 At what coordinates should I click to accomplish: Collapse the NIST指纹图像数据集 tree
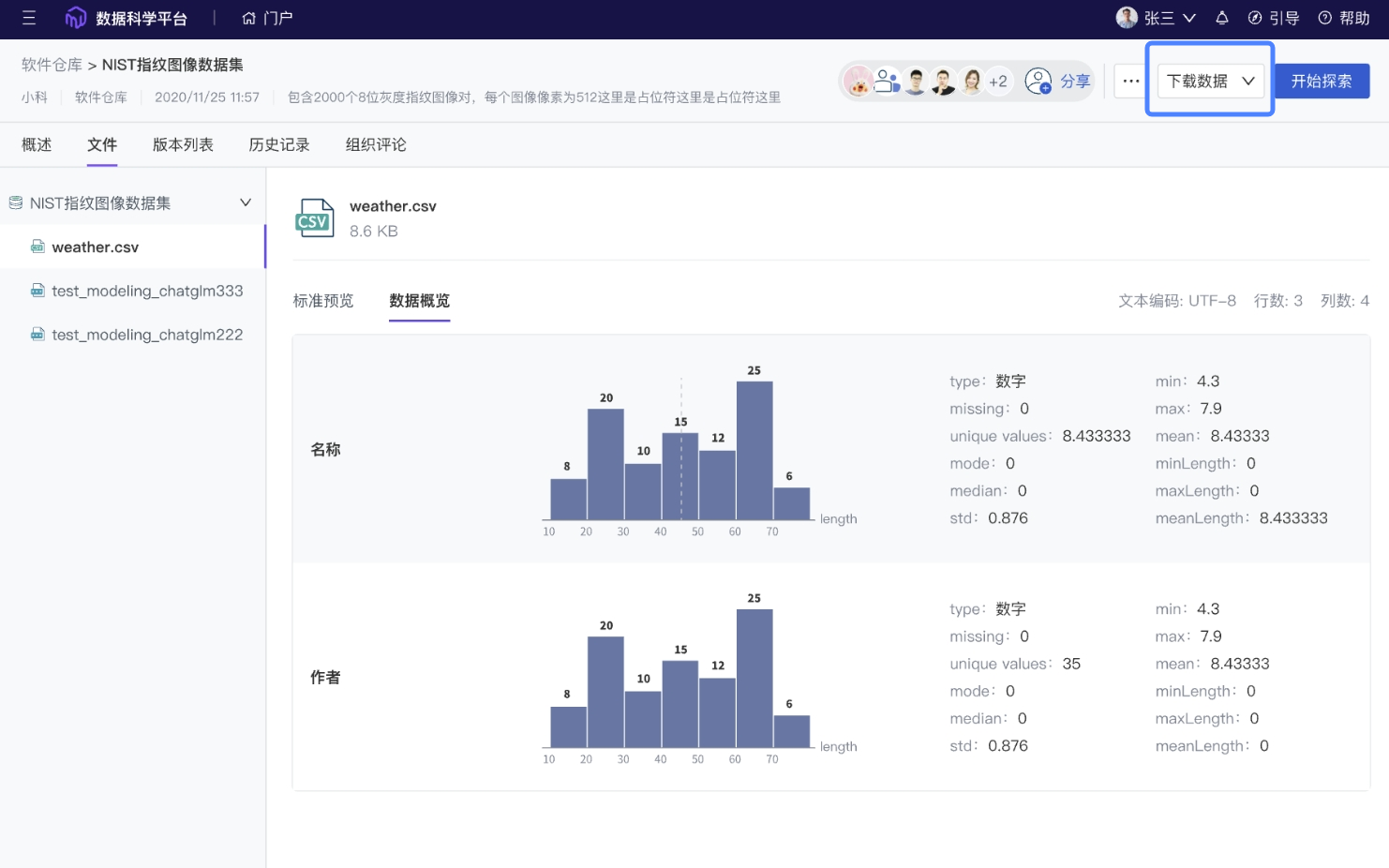(x=245, y=202)
